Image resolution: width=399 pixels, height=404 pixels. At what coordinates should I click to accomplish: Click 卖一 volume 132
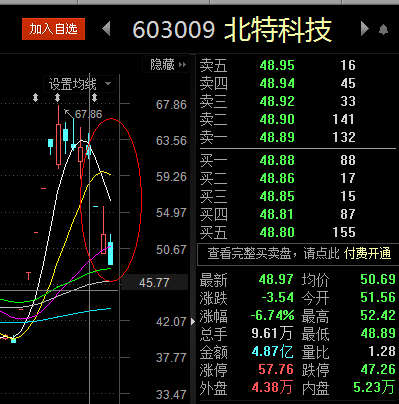click(344, 137)
